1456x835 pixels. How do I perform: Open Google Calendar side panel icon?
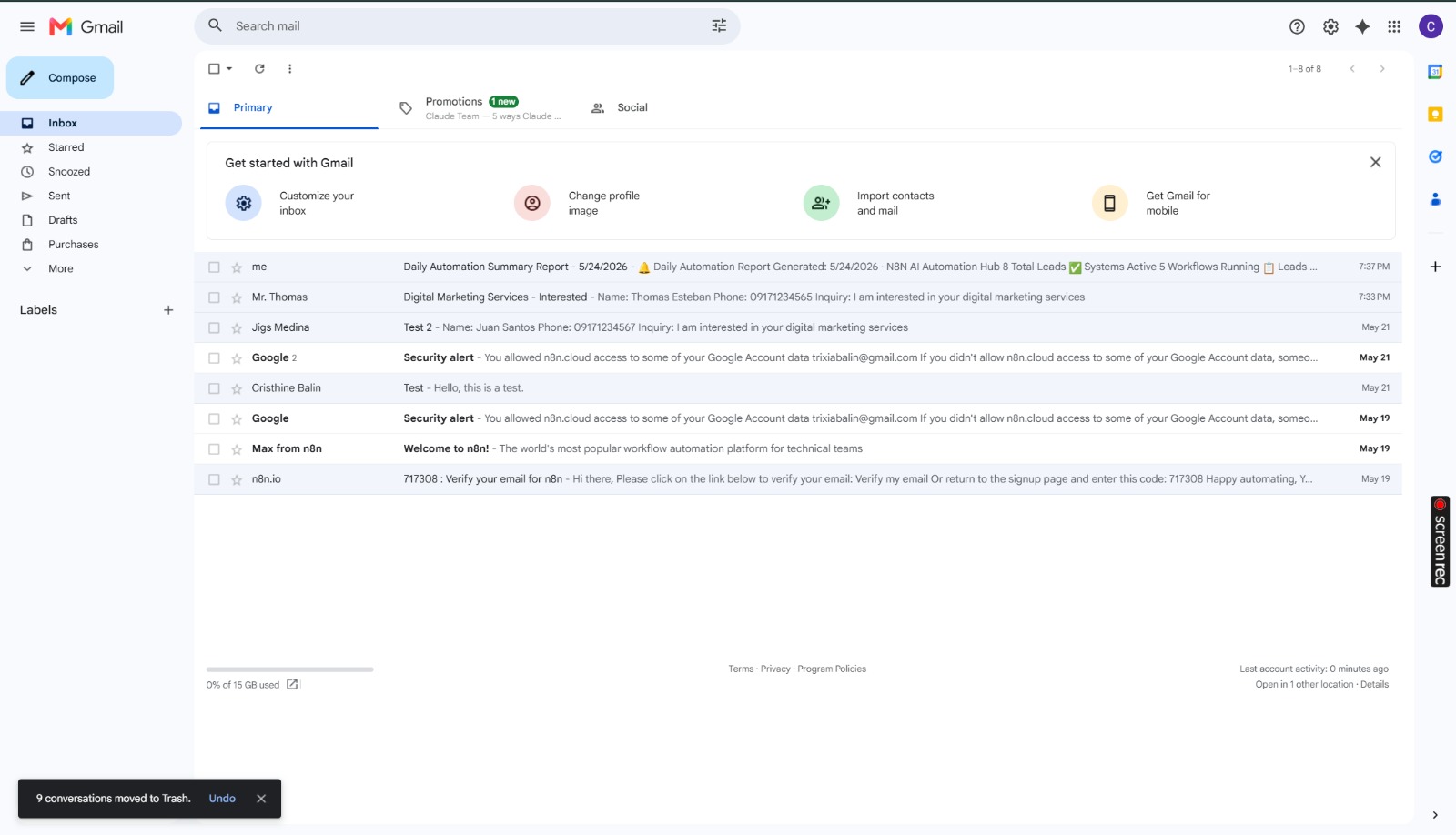pos(1435,72)
